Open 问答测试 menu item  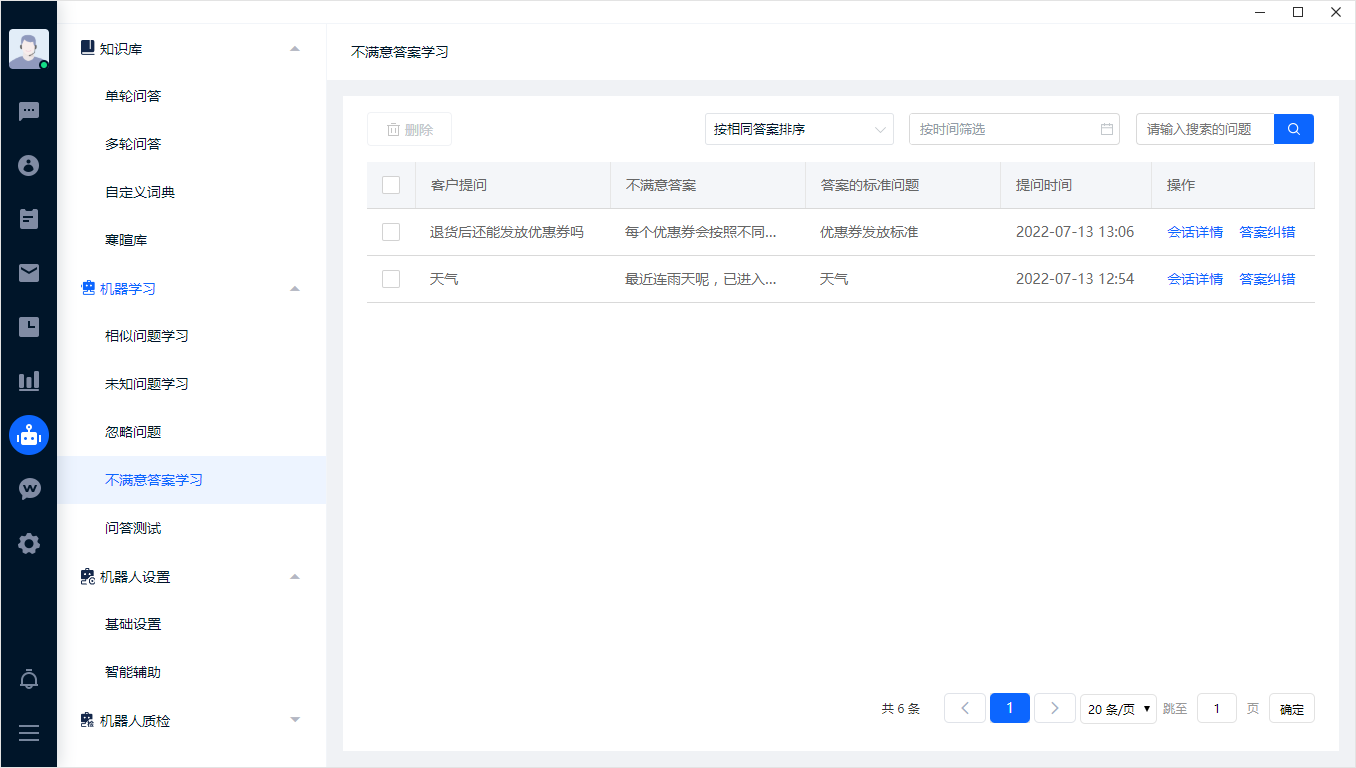(x=192, y=528)
